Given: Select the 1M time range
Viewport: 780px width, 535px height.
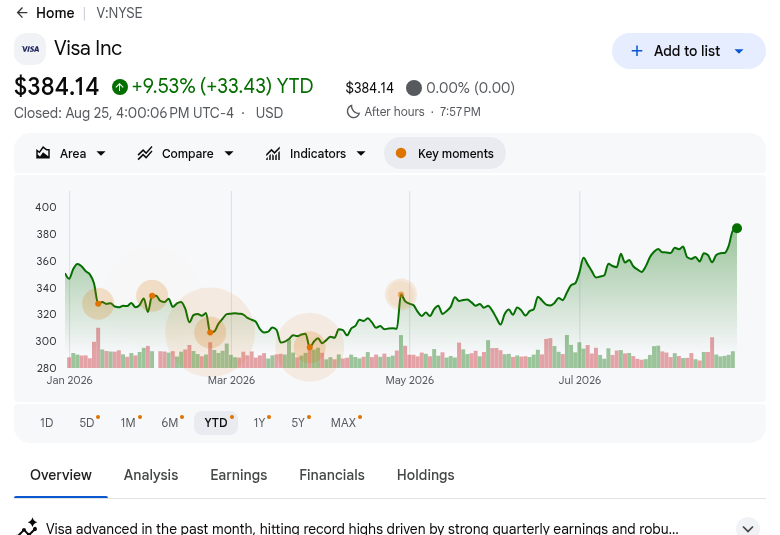Looking at the screenshot, I should pos(128,423).
